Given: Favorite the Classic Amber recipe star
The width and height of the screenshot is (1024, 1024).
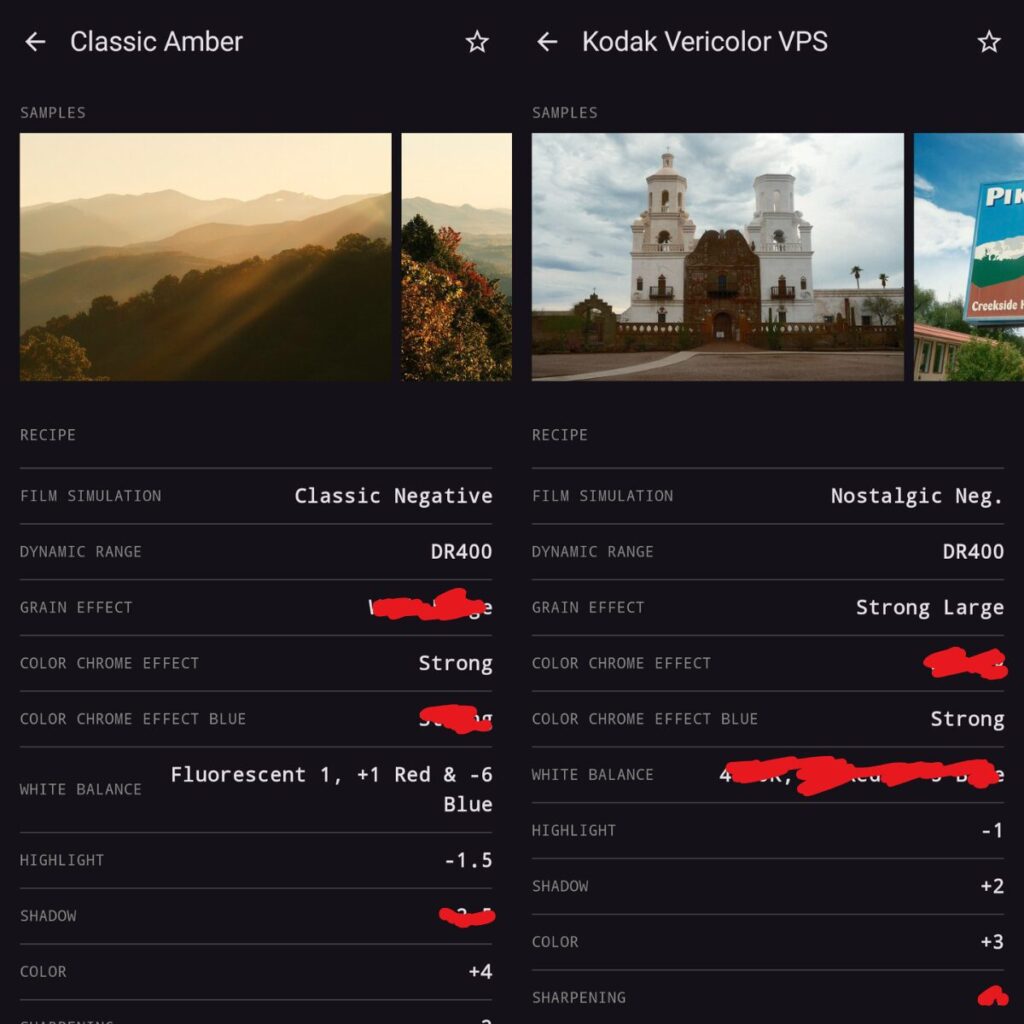Looking at the screenshot, I should point(477,42).
